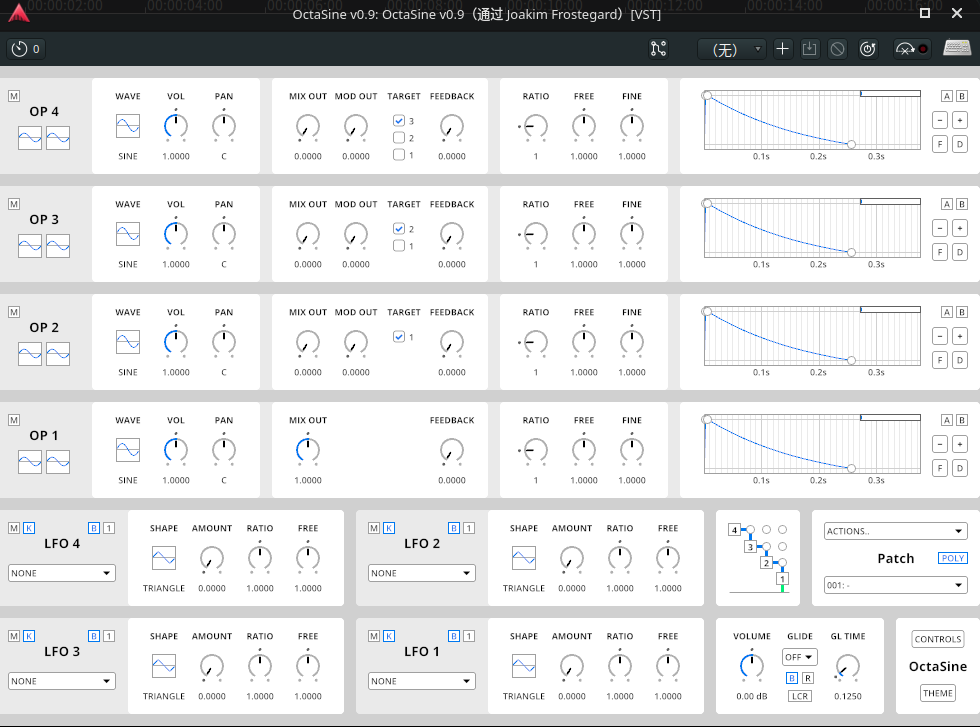
Task: Toggle LFO 1 one-shot 1 button
Action: click(x=469, y=636)
